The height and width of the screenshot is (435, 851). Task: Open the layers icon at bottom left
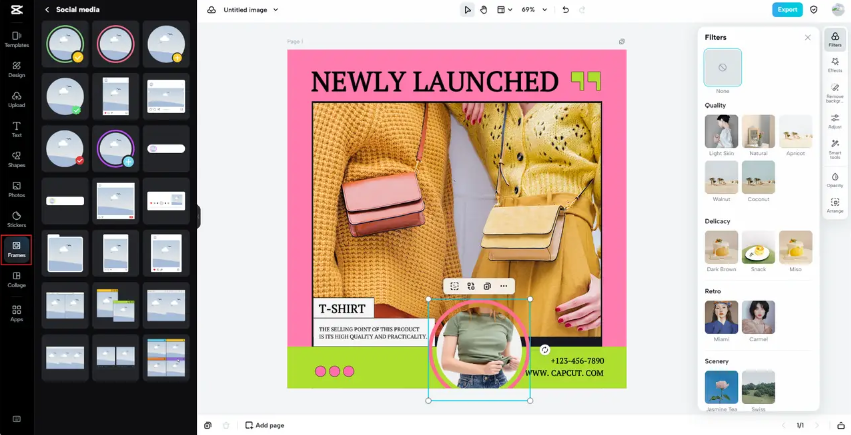click(x=207, y=425)
